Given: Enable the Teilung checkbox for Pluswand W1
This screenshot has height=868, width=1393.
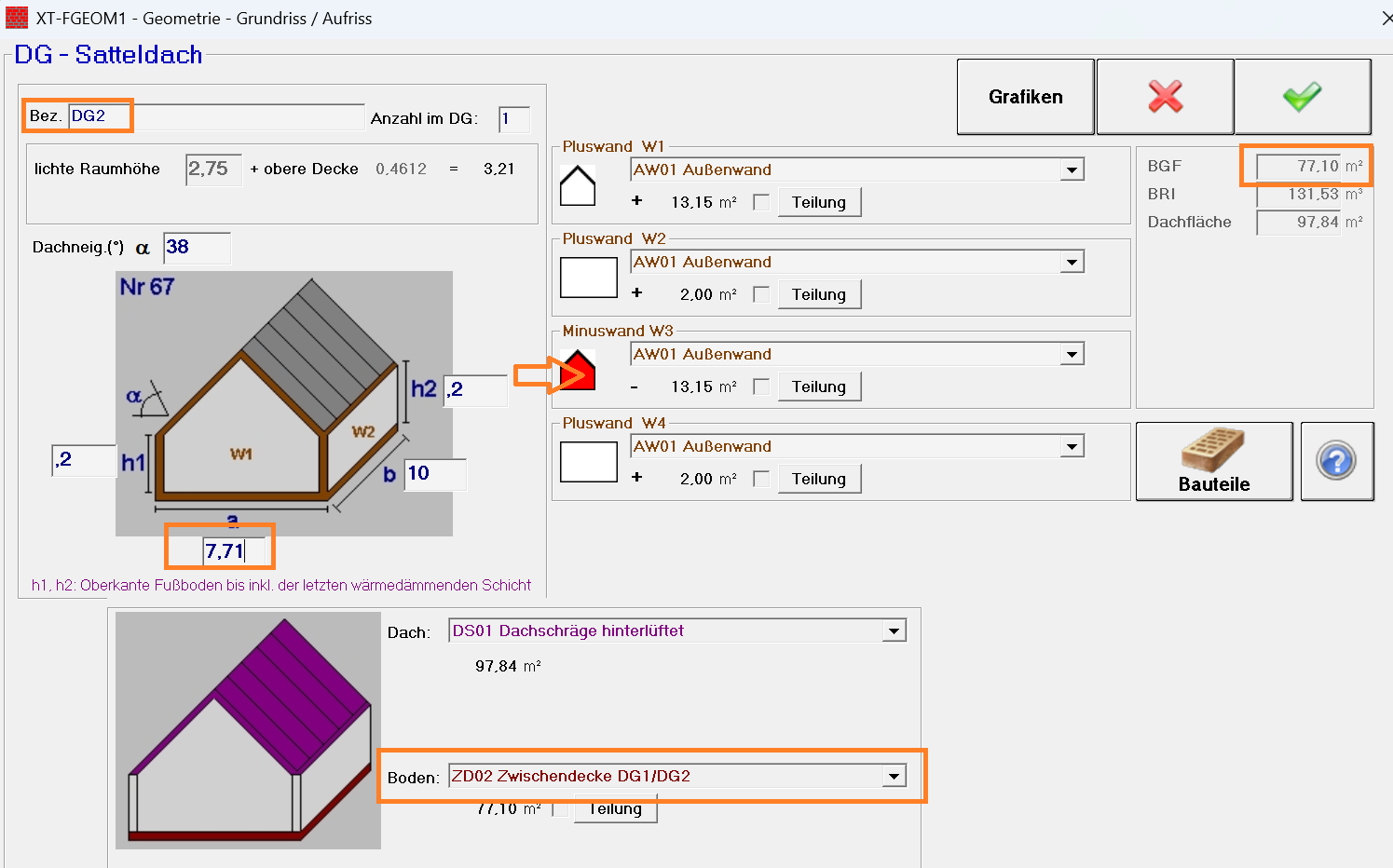Looking at the screenshot, I should click(761, 202).
